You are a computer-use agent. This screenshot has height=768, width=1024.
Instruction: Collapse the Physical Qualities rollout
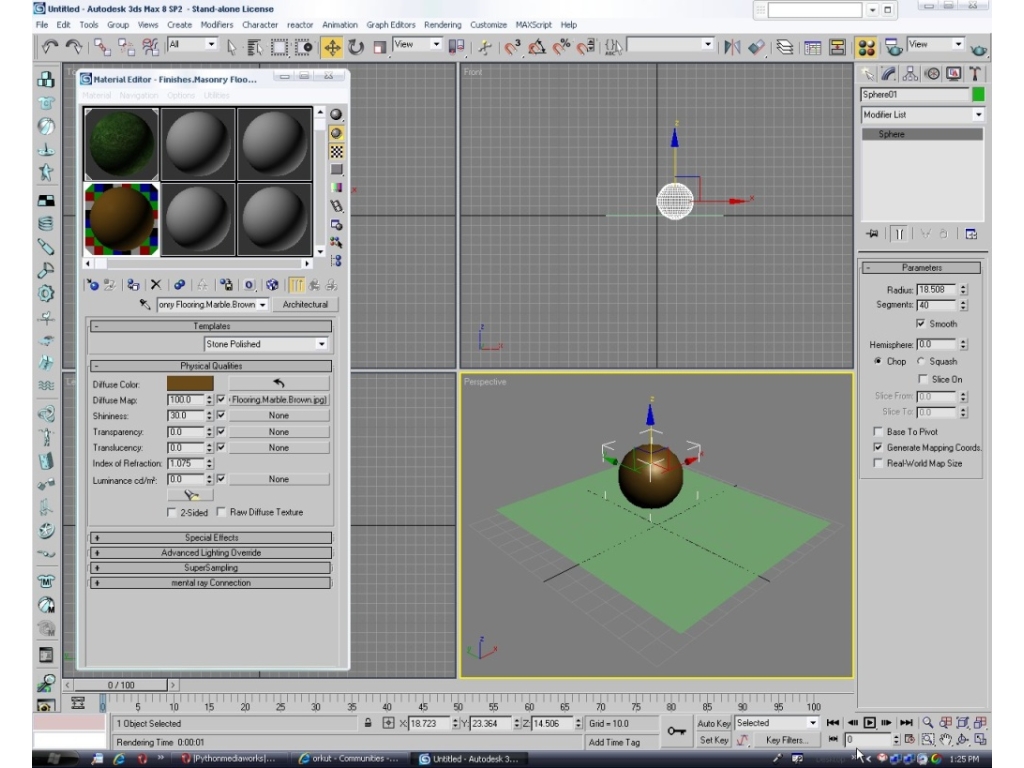(211, 366)
